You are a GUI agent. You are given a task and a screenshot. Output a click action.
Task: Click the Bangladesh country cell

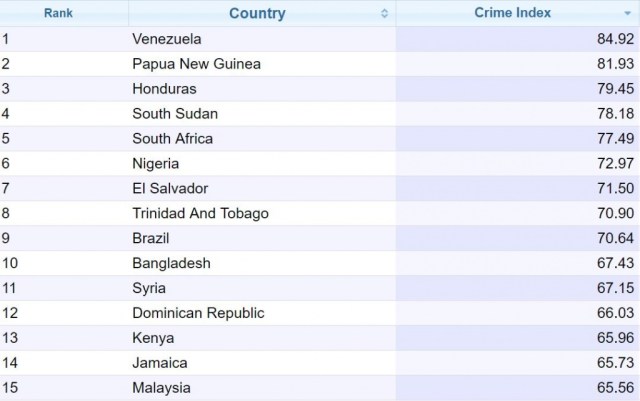pos(171,263)
